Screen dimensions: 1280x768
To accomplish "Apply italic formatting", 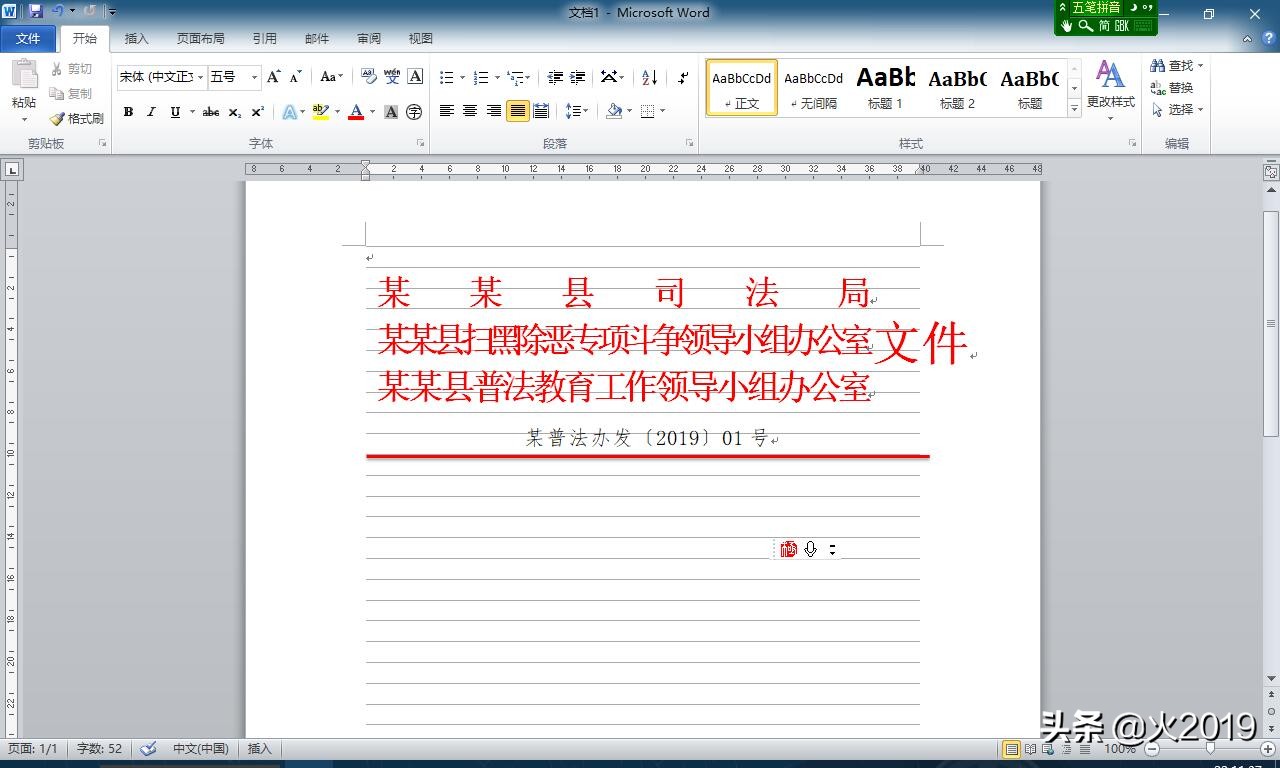I will click(151, 112).
